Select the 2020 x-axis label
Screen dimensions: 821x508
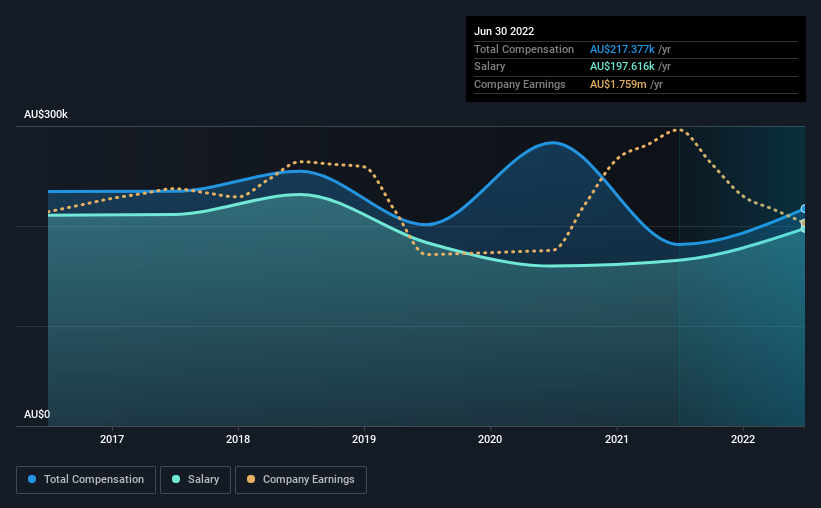pos(490,439)
